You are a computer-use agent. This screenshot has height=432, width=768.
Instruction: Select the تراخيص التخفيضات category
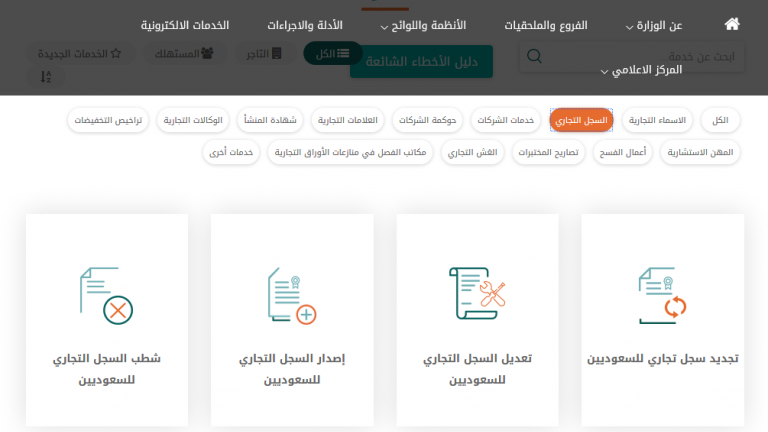(x=108, y=120)
